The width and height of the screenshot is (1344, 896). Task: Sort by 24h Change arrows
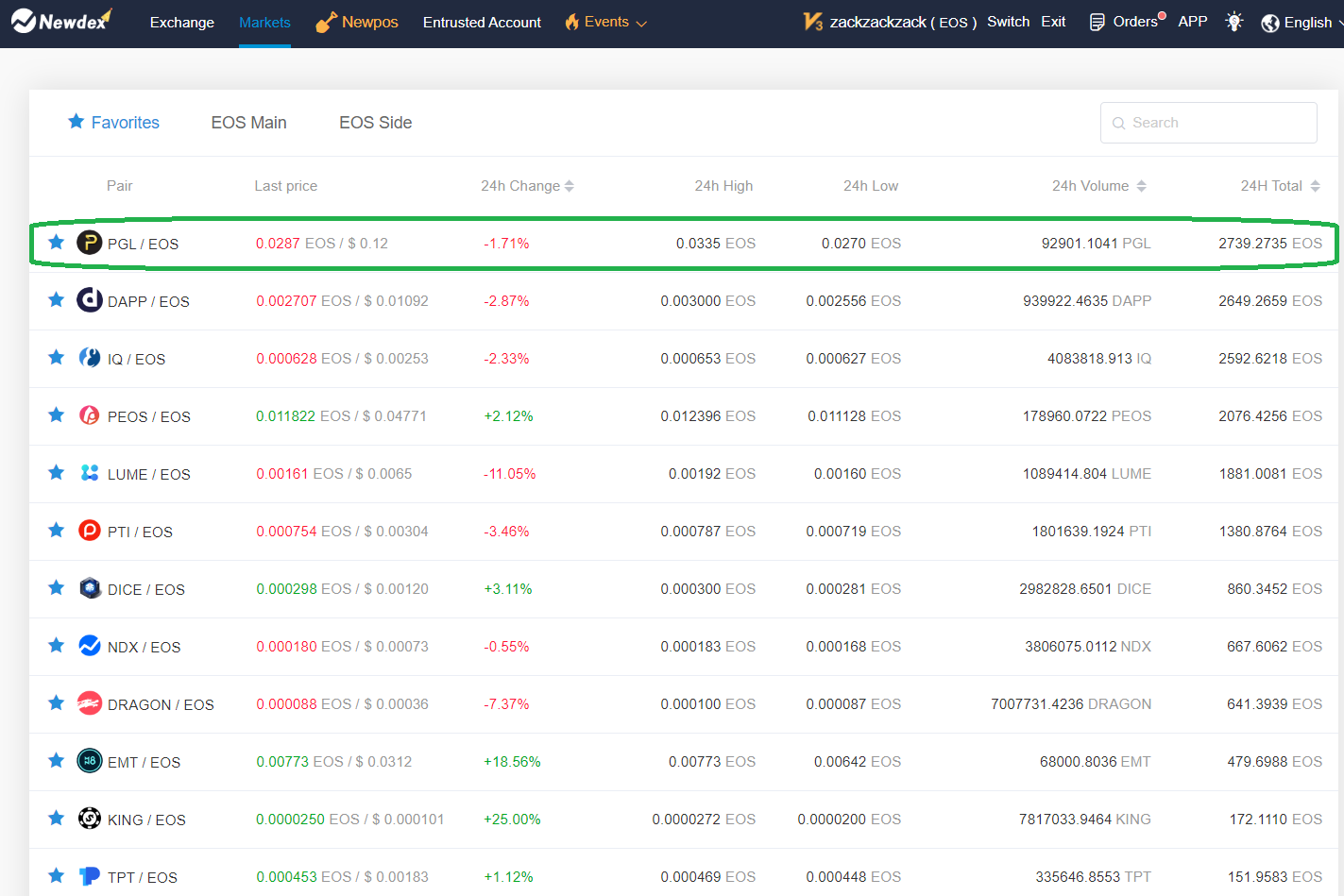[570, 186]
